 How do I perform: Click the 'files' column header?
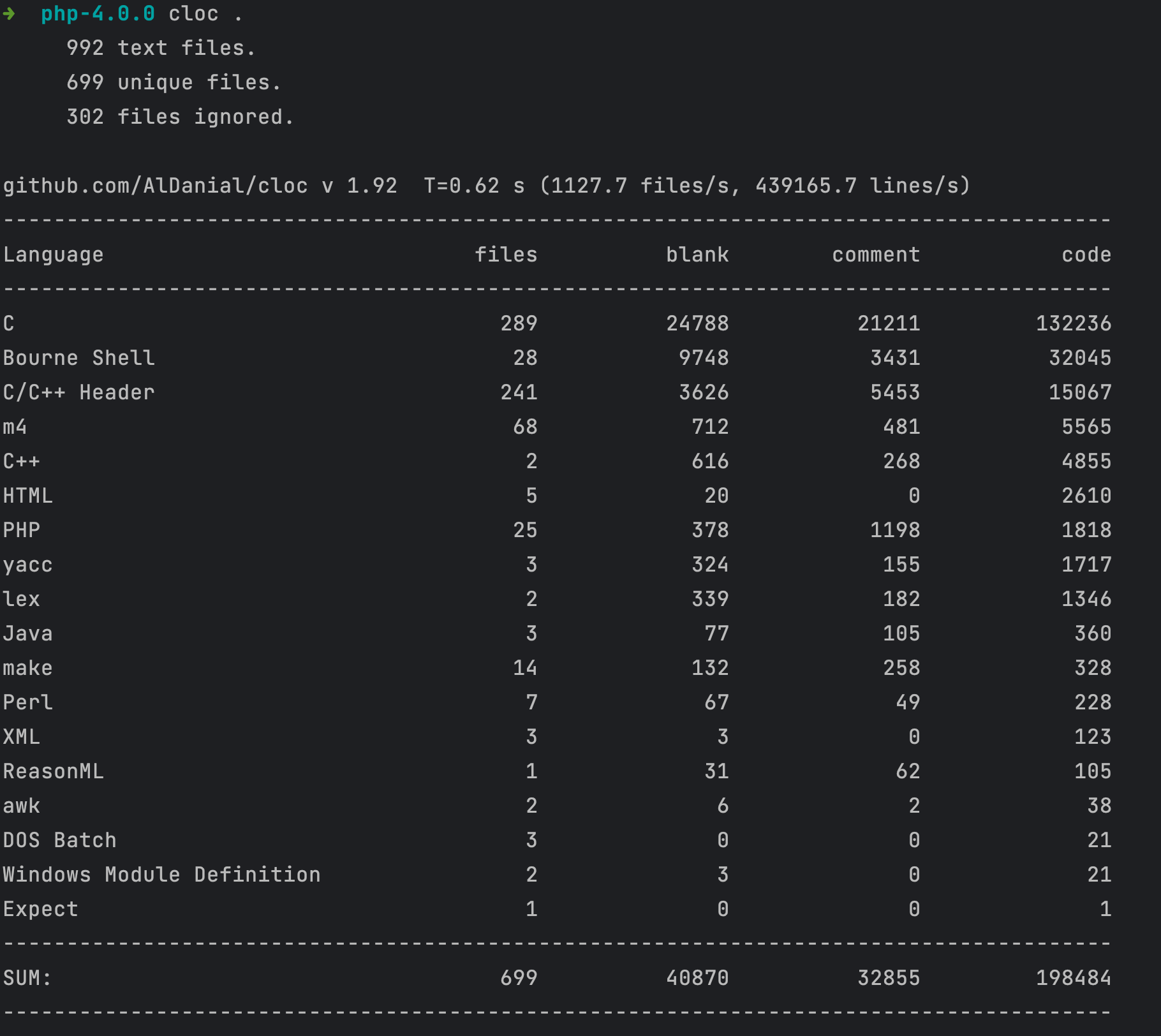click(x=506, y=255)
